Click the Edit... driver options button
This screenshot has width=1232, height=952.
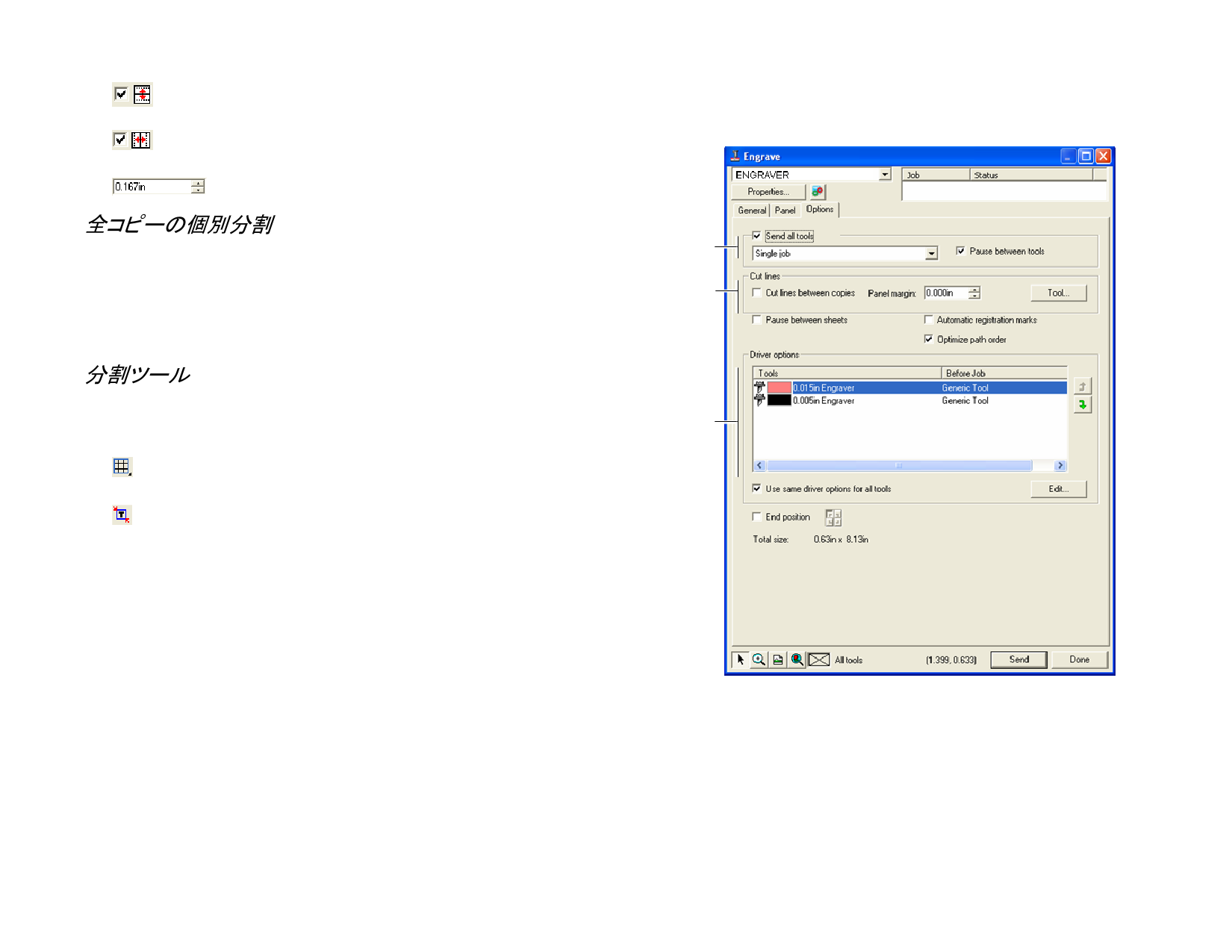[x=1058, y=489]
